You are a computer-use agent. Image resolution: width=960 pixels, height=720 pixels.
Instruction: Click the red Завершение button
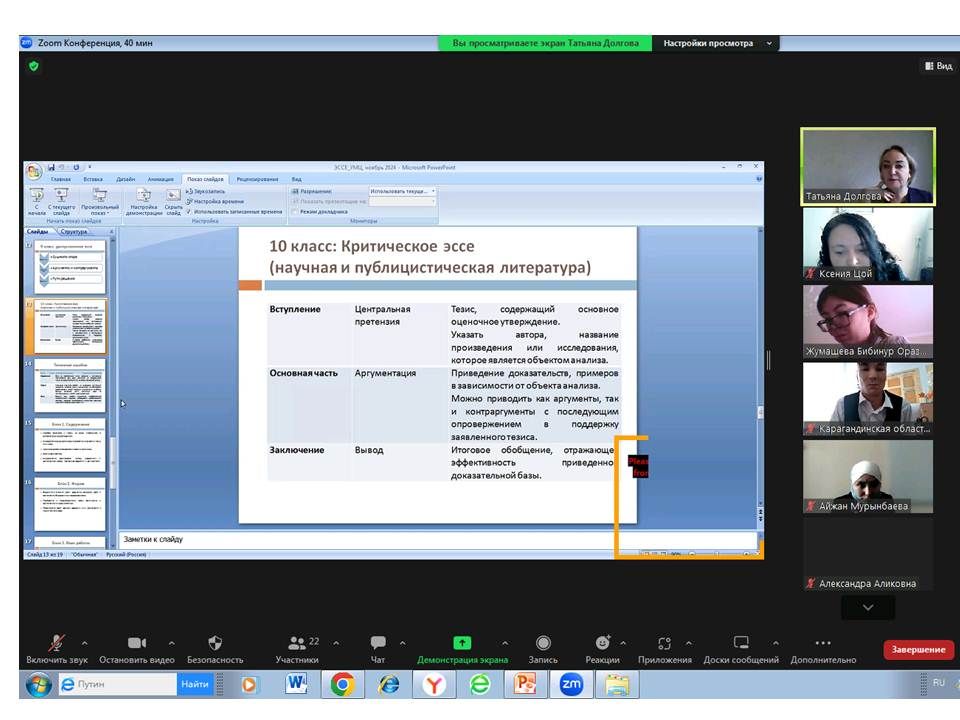coord(918,650)
